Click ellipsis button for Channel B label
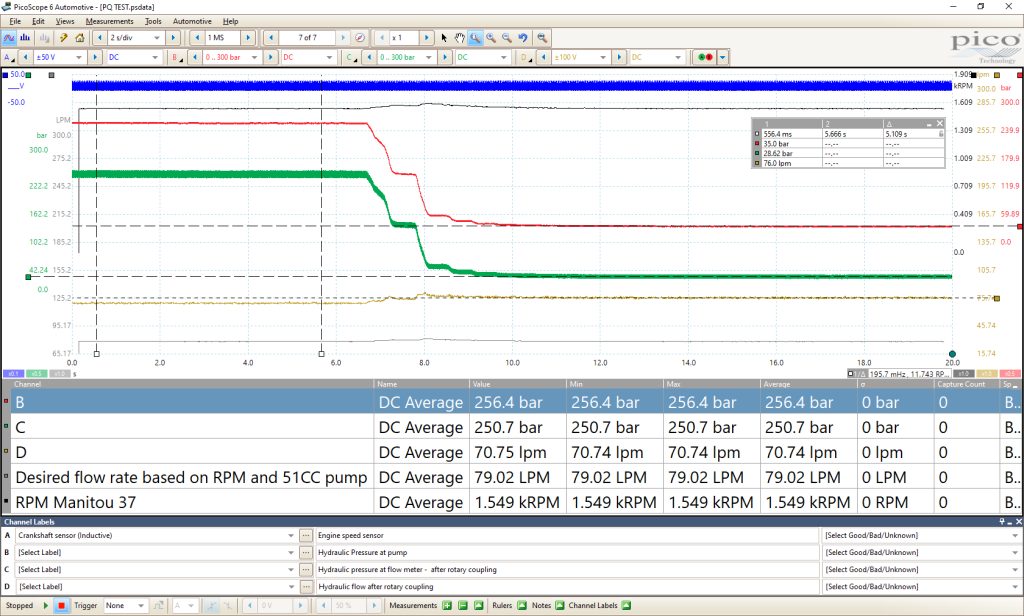 tap(305, 553)
